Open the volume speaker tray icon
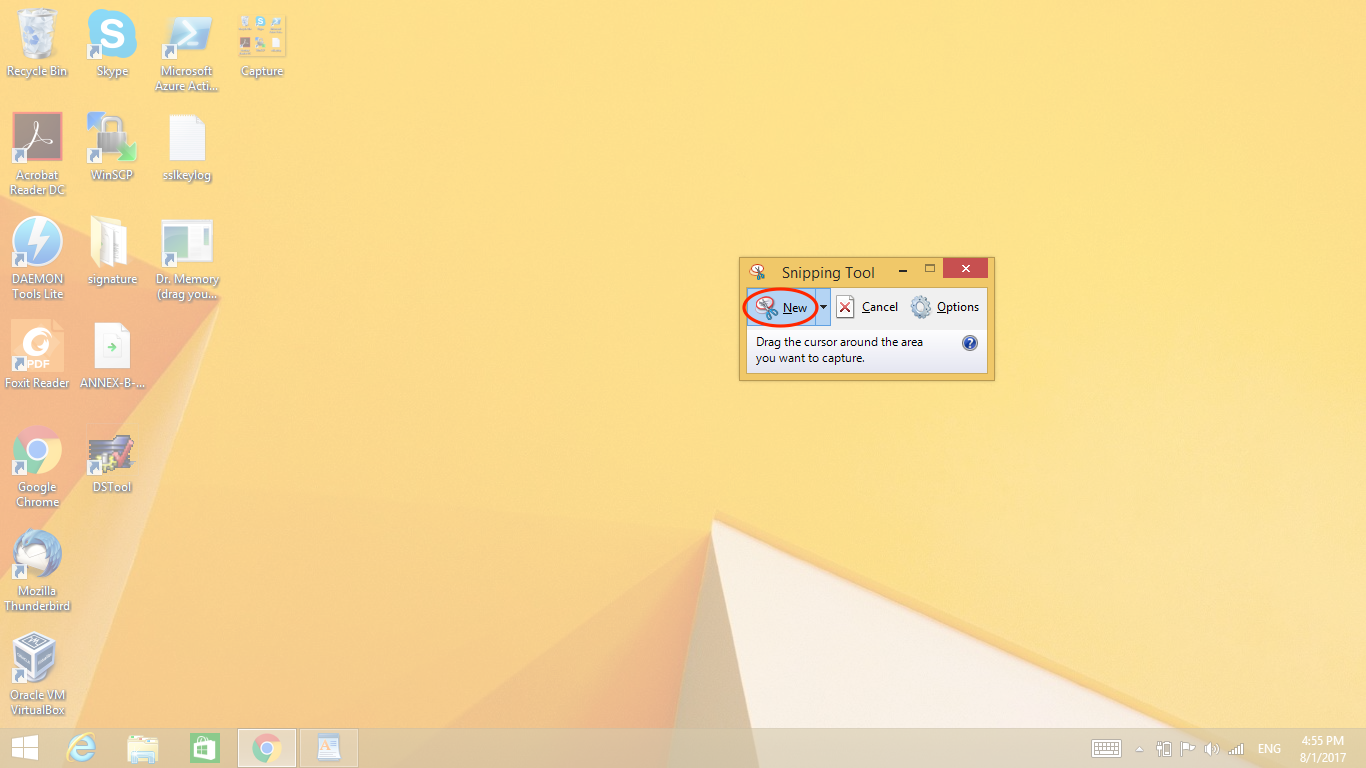1366x768 pixels. tap(1212, 749)
